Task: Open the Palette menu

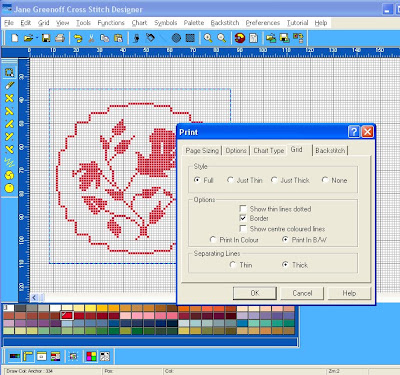Action: [194, 23]
